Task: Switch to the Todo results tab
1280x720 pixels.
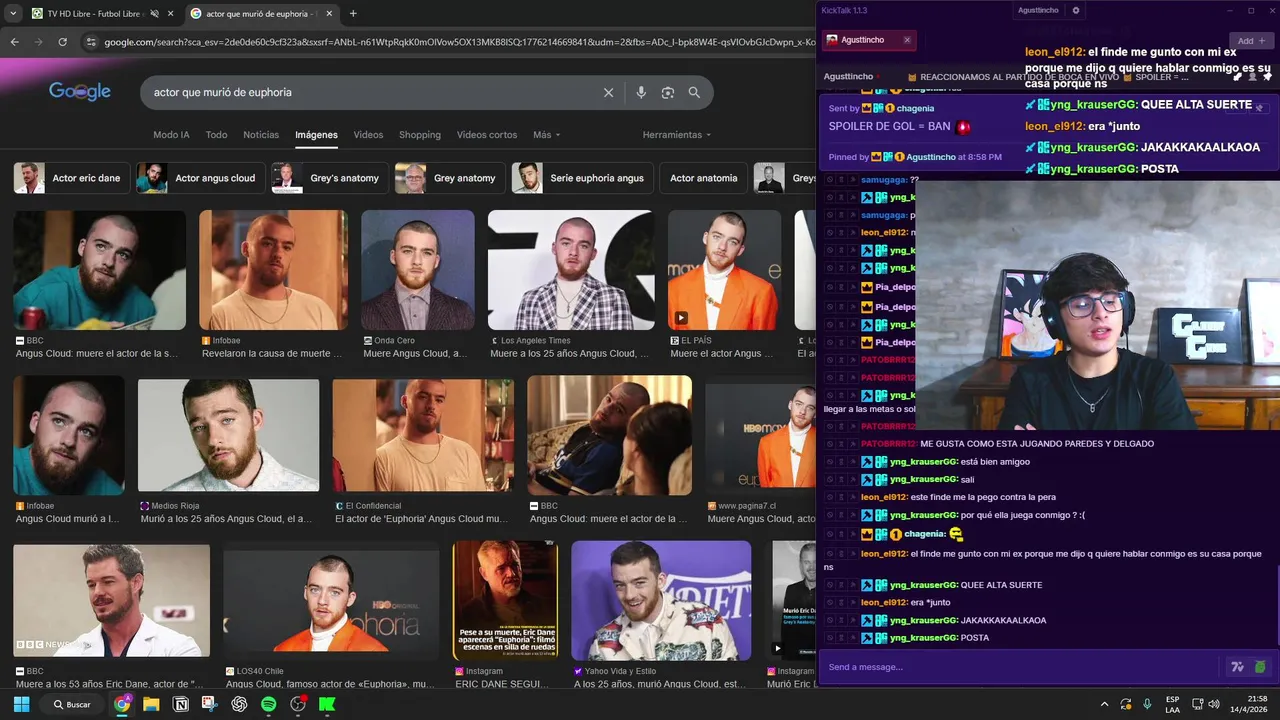Action: (216, 135)
